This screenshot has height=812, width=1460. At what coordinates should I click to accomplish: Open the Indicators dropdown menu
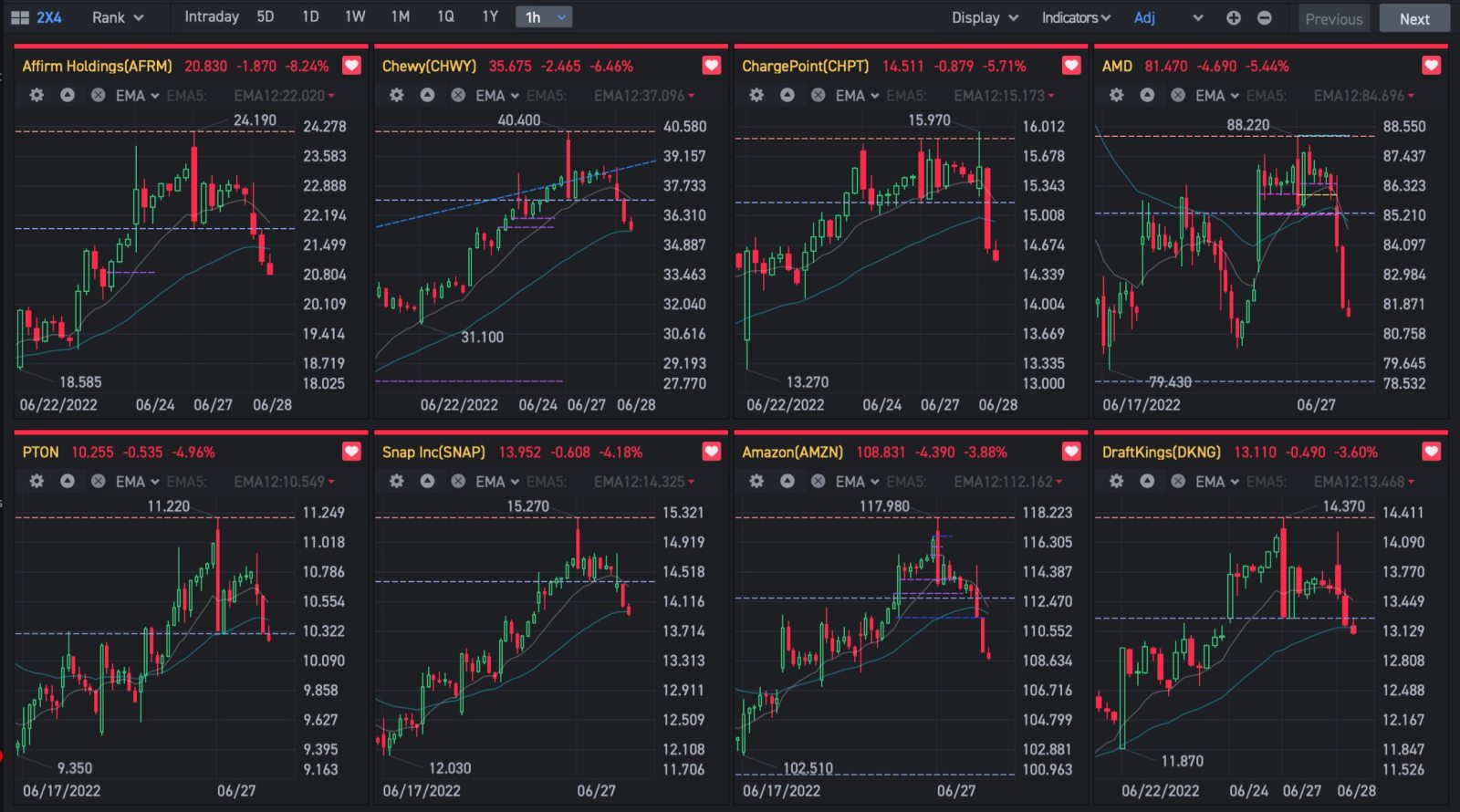1076,17
